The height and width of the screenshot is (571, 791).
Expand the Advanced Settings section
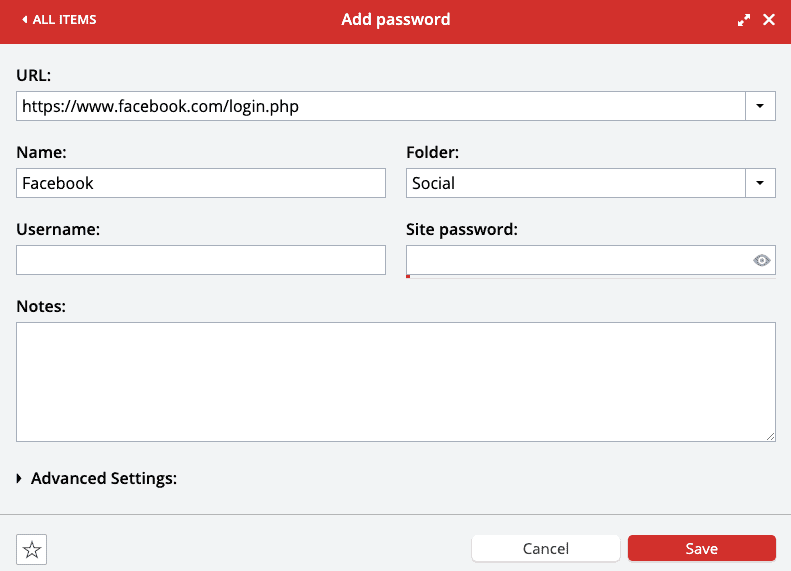click(x=97, y=478)
